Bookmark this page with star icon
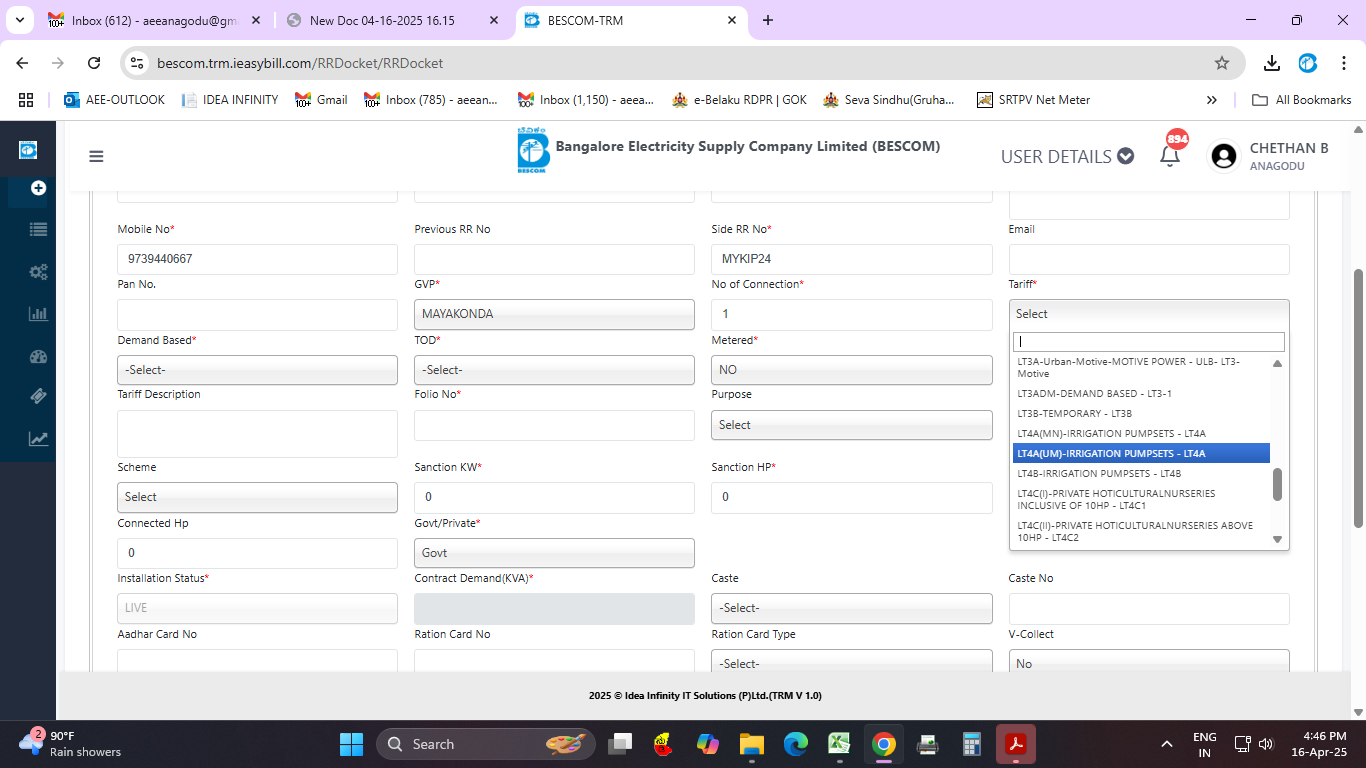1366x768 pixels. [x=1221, y=63]
